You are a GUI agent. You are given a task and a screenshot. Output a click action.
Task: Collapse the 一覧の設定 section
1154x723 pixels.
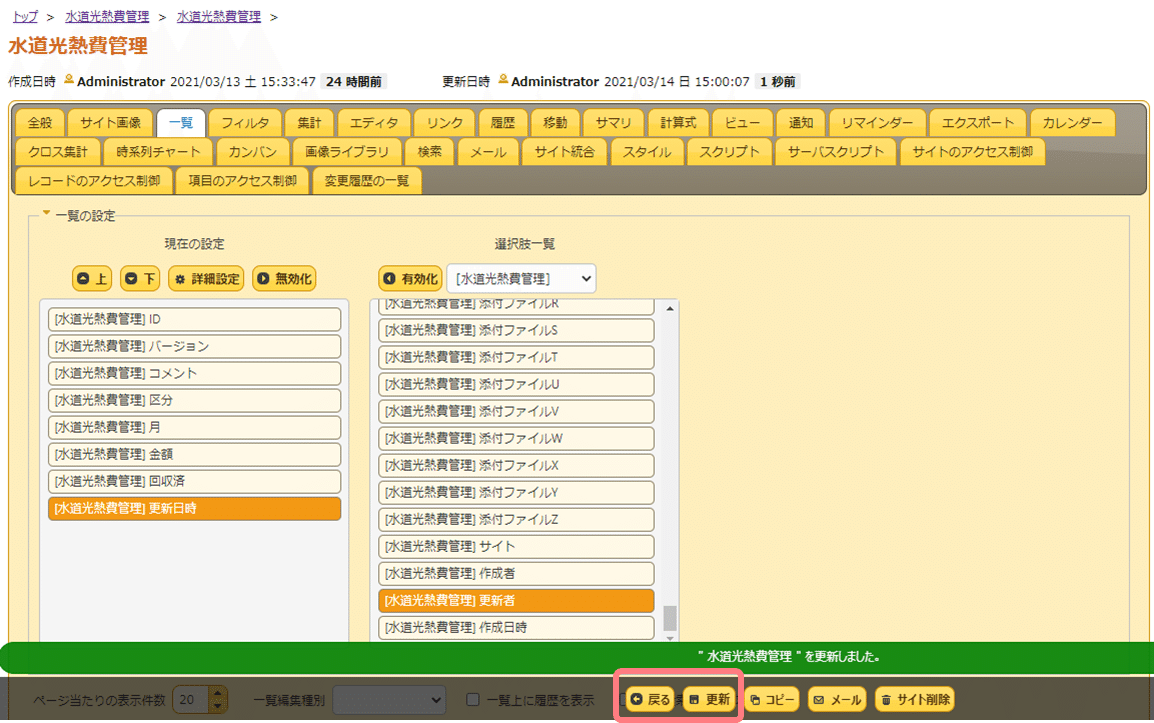[45, 214]
